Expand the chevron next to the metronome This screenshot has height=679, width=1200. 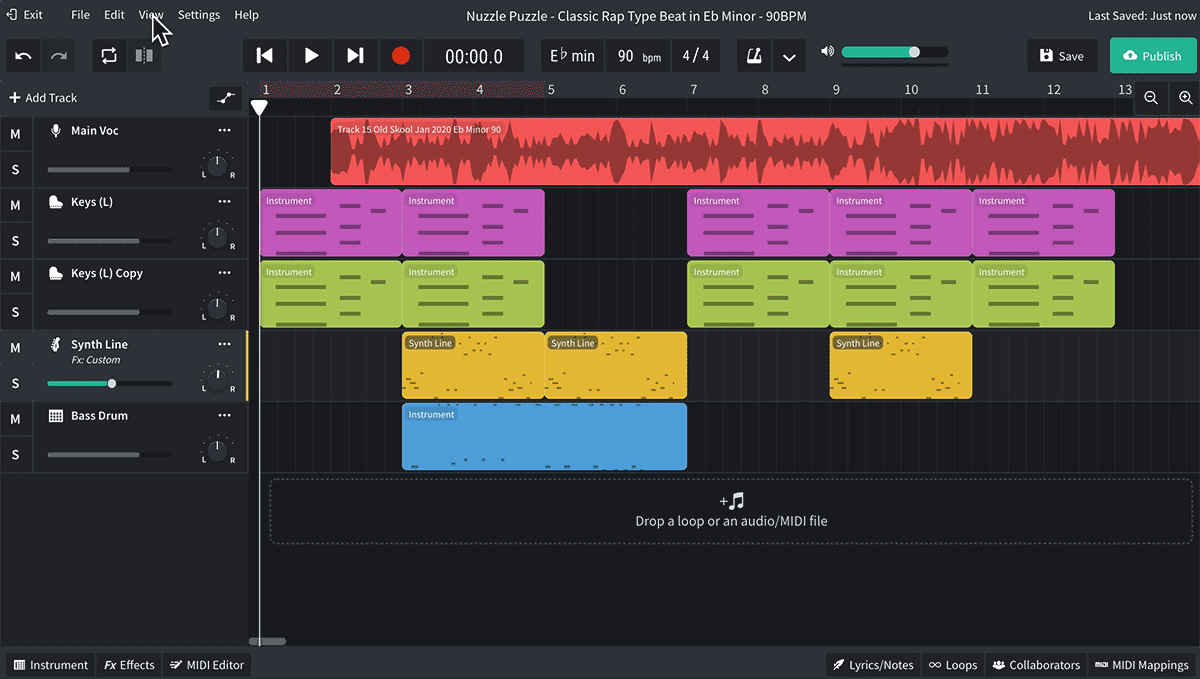(x=789, y=55)
